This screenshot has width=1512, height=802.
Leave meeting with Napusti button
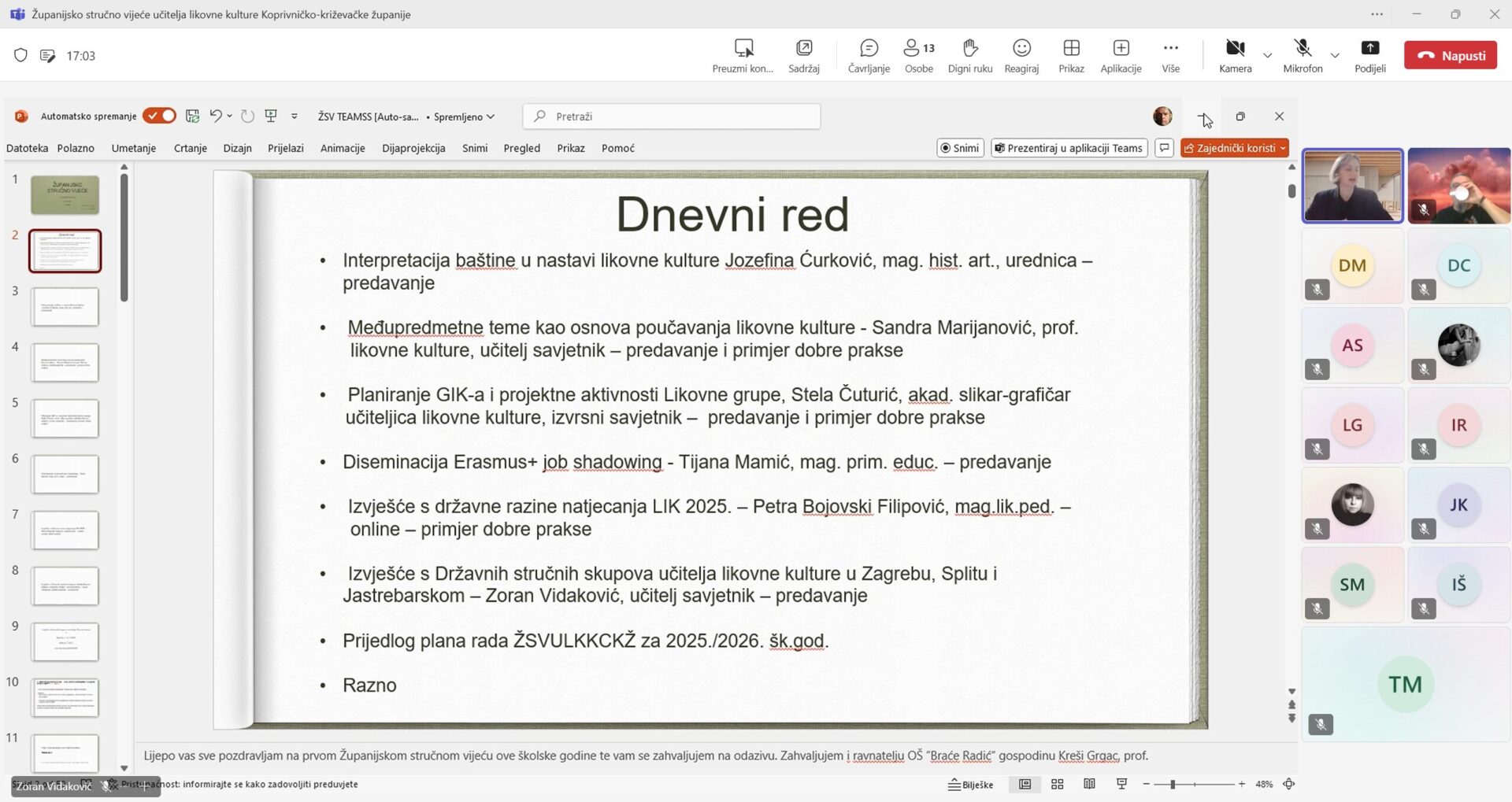tap(1451, 56)
